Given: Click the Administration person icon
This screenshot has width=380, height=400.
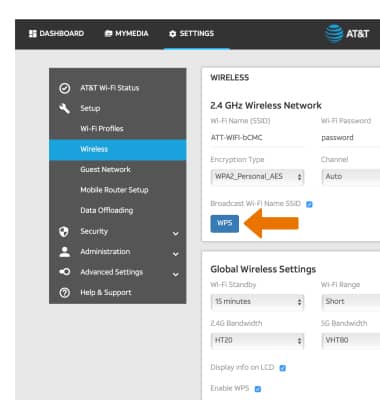Looking at the screenshot, I should [x=64, y=252].
